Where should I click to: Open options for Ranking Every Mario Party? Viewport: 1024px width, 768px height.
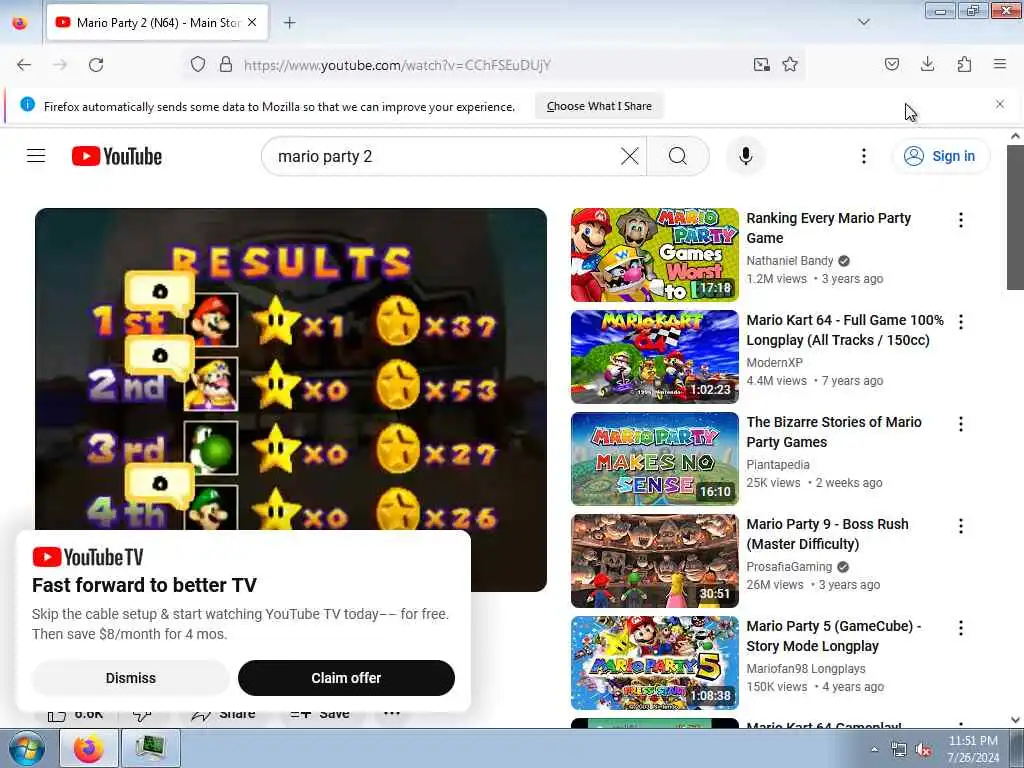(961, 219)
